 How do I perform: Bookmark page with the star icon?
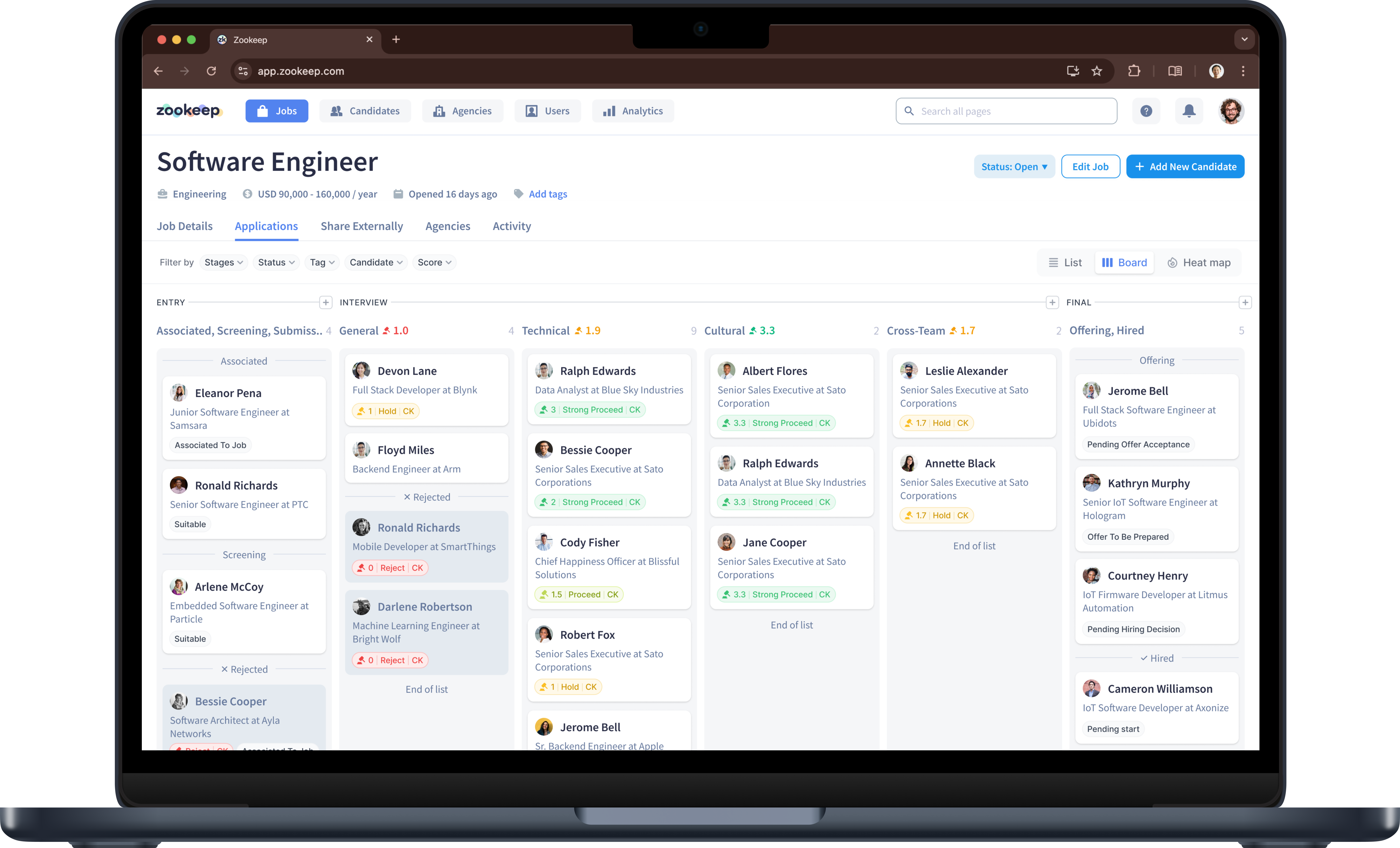[1097, 71]
